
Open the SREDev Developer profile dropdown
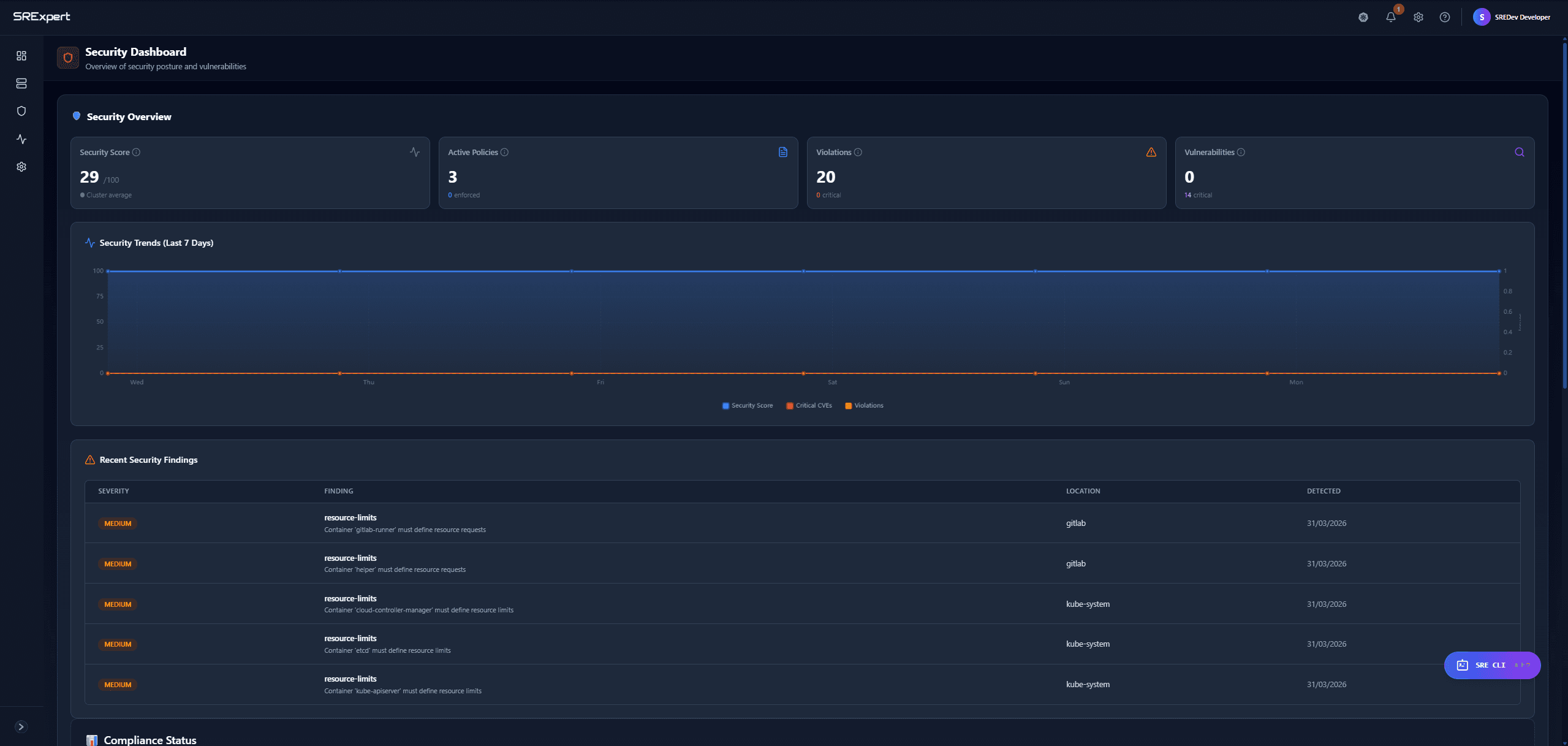point(1513,17)
